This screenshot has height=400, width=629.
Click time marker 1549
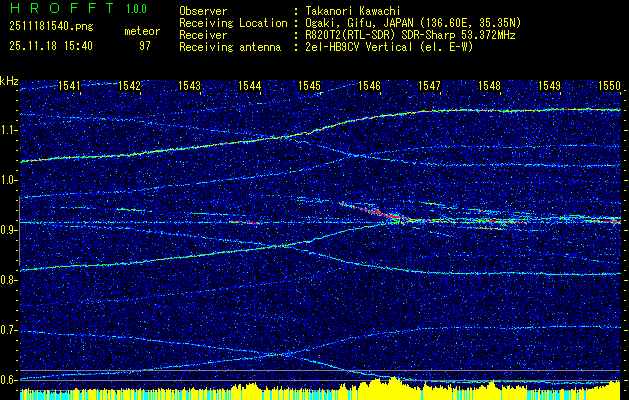click(549, 85)
